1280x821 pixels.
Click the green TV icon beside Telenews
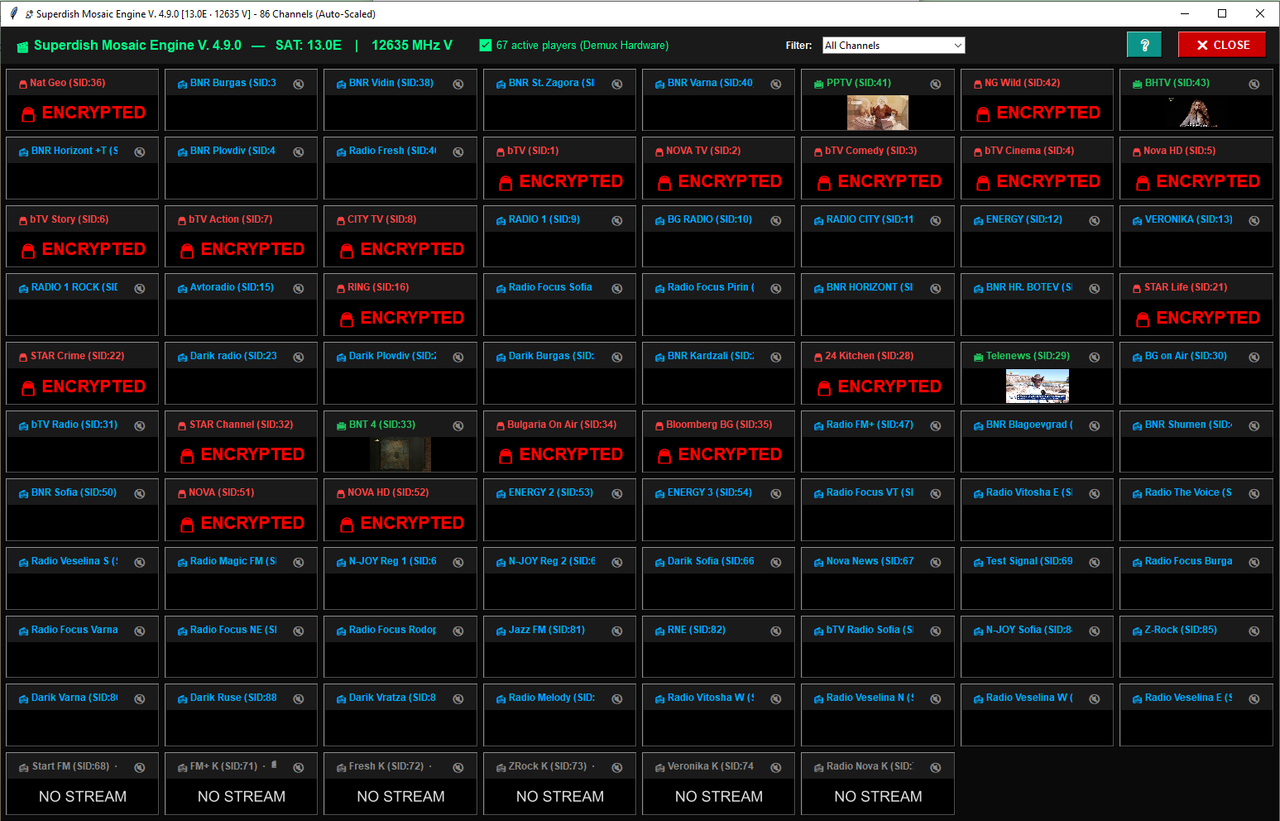pyautogui.click(x=978, y=357)
